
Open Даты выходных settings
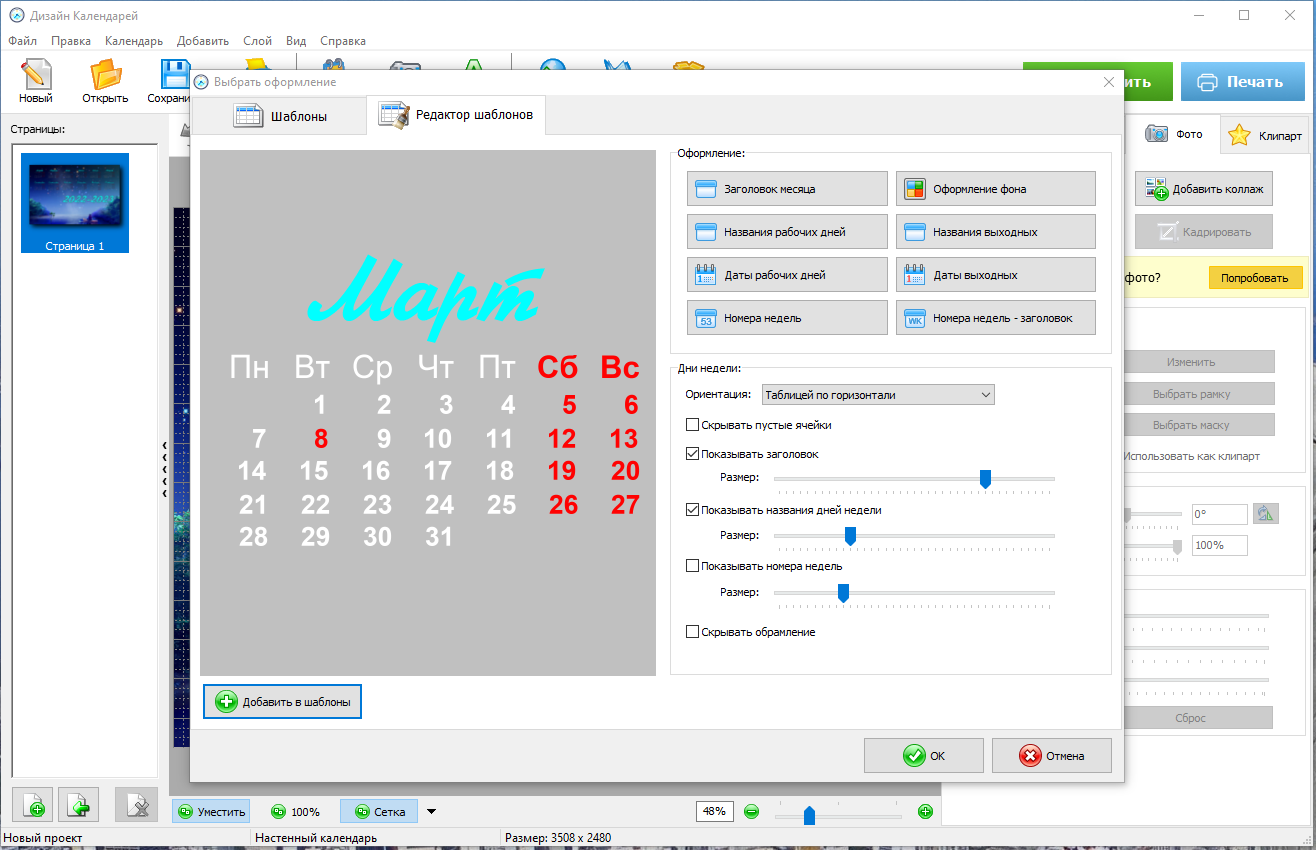pos(995,275)
